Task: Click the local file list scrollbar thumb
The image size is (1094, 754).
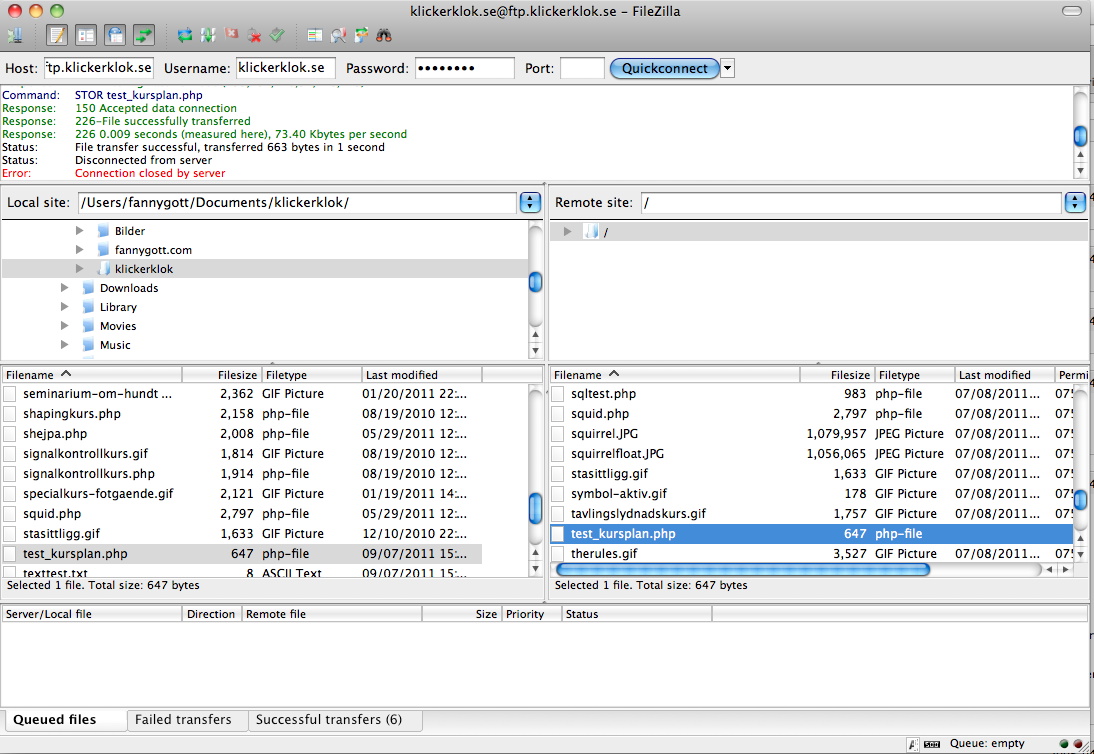Action: (x=535, y=508)
